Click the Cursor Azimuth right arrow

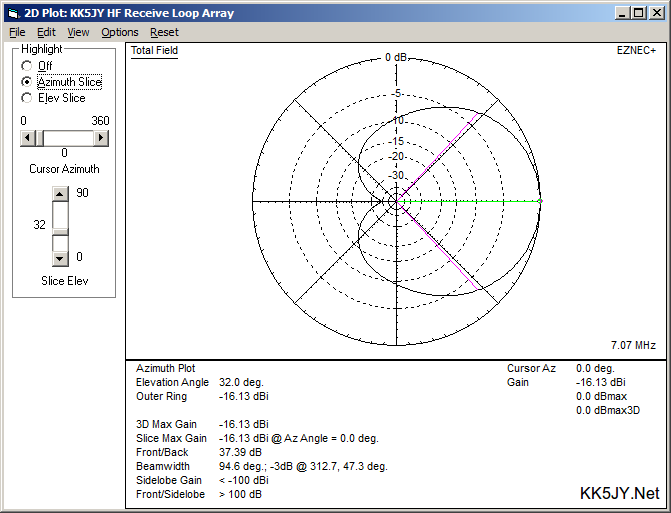coord(101,138)
